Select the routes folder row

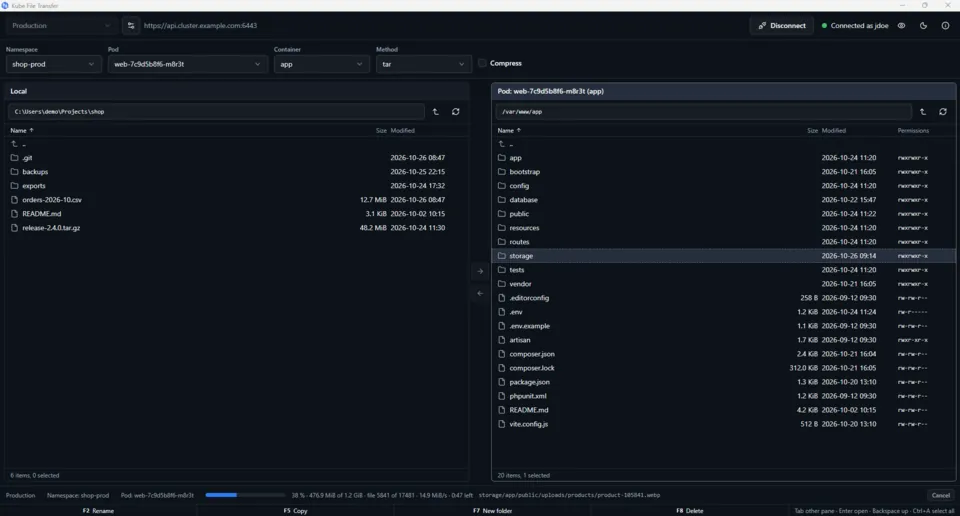click(724, 242)
